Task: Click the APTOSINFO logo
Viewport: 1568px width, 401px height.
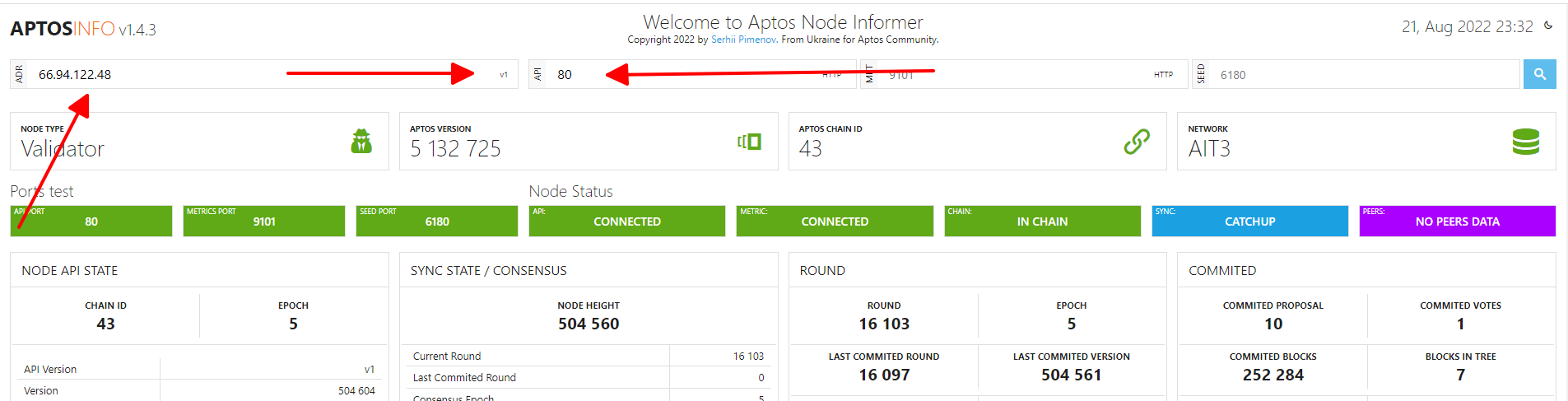Action: (82, 29)
